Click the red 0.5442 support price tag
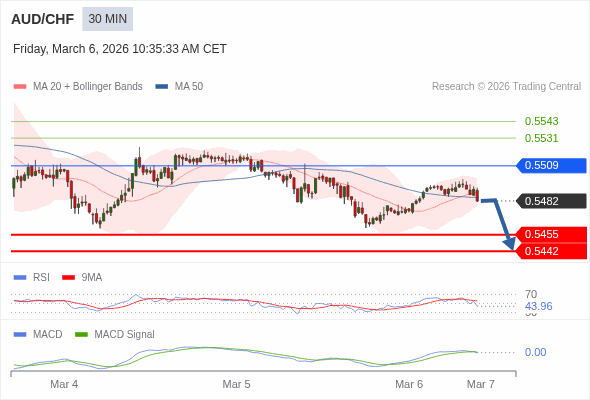The height and width of the screenshot is (400, 590). 551,251
